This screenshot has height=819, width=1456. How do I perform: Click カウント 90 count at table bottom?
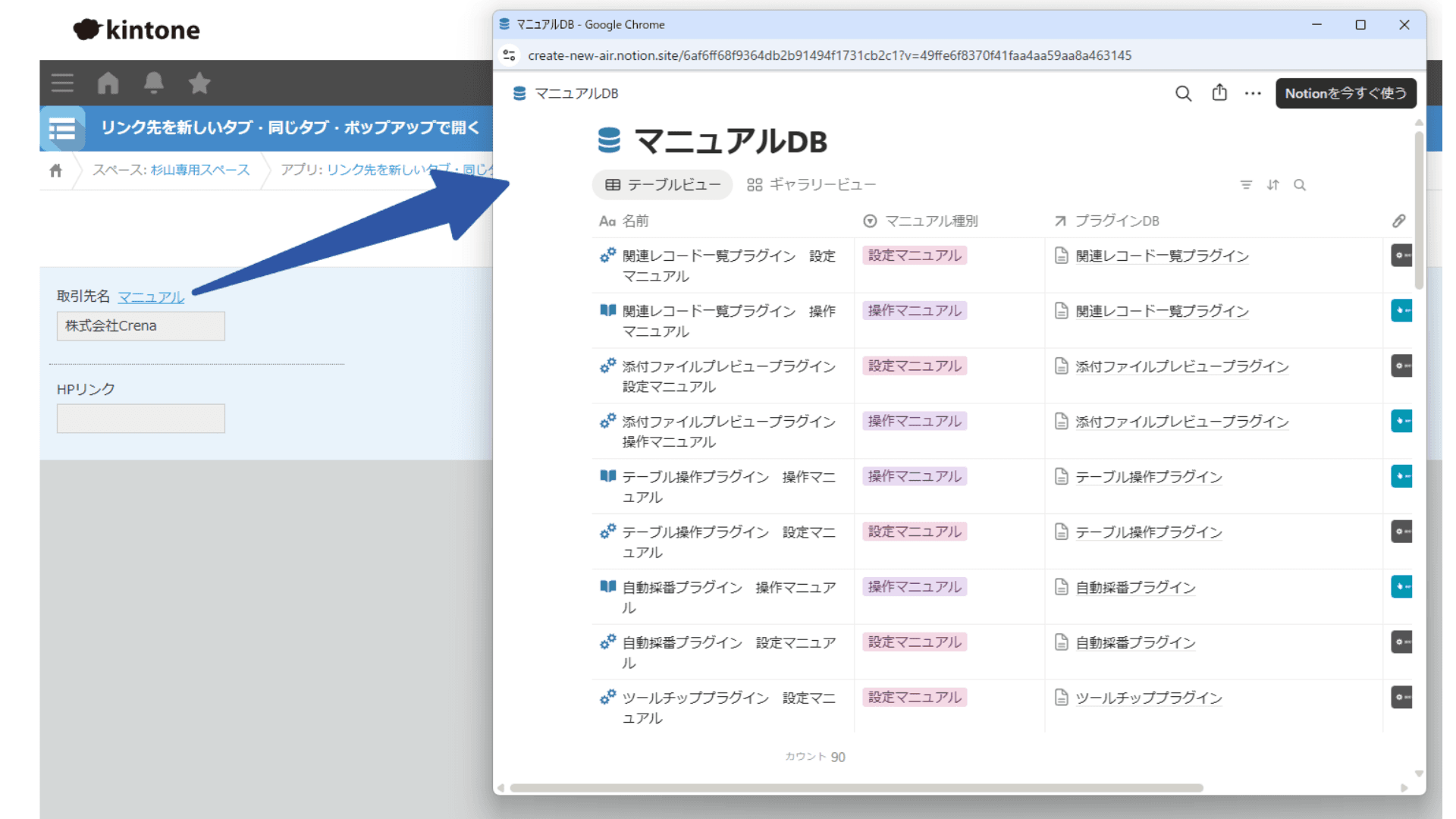[815, 757]
